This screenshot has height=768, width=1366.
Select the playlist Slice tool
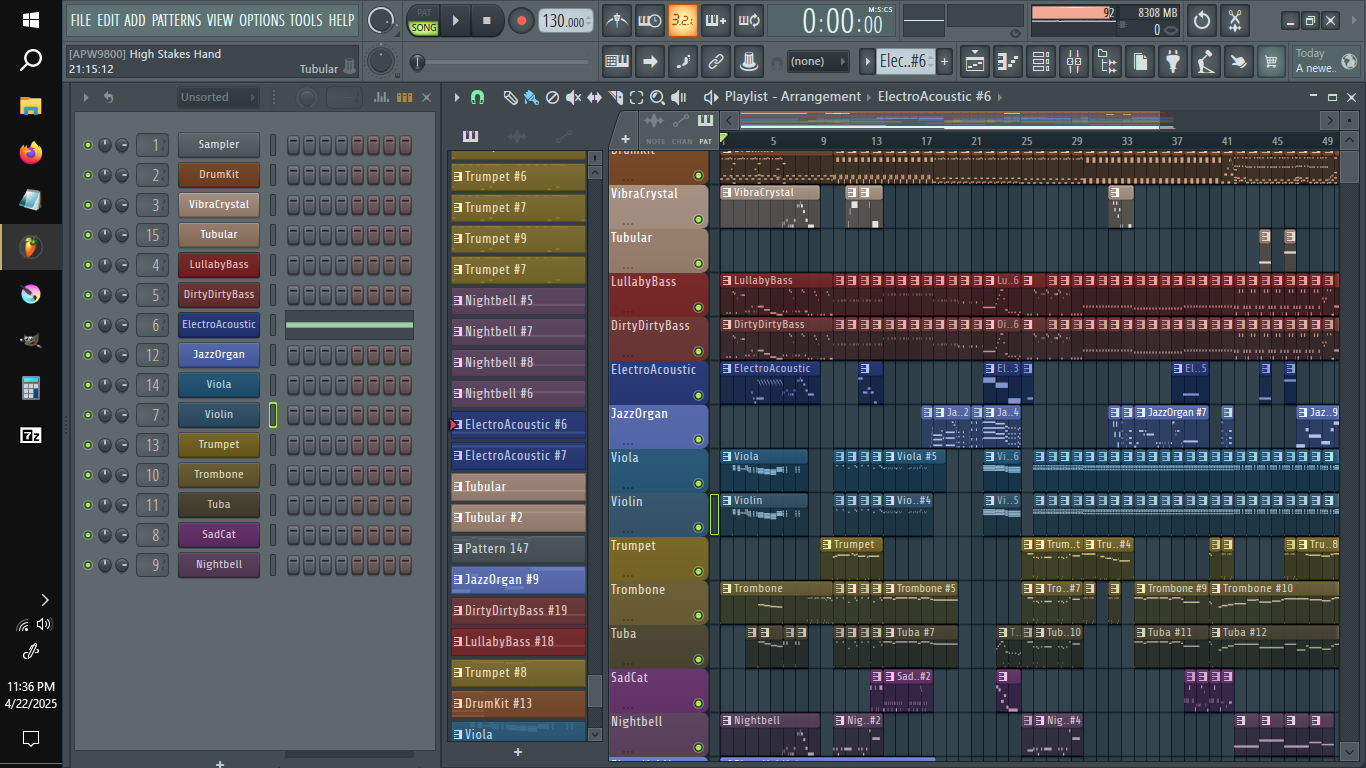coord(615,97)
